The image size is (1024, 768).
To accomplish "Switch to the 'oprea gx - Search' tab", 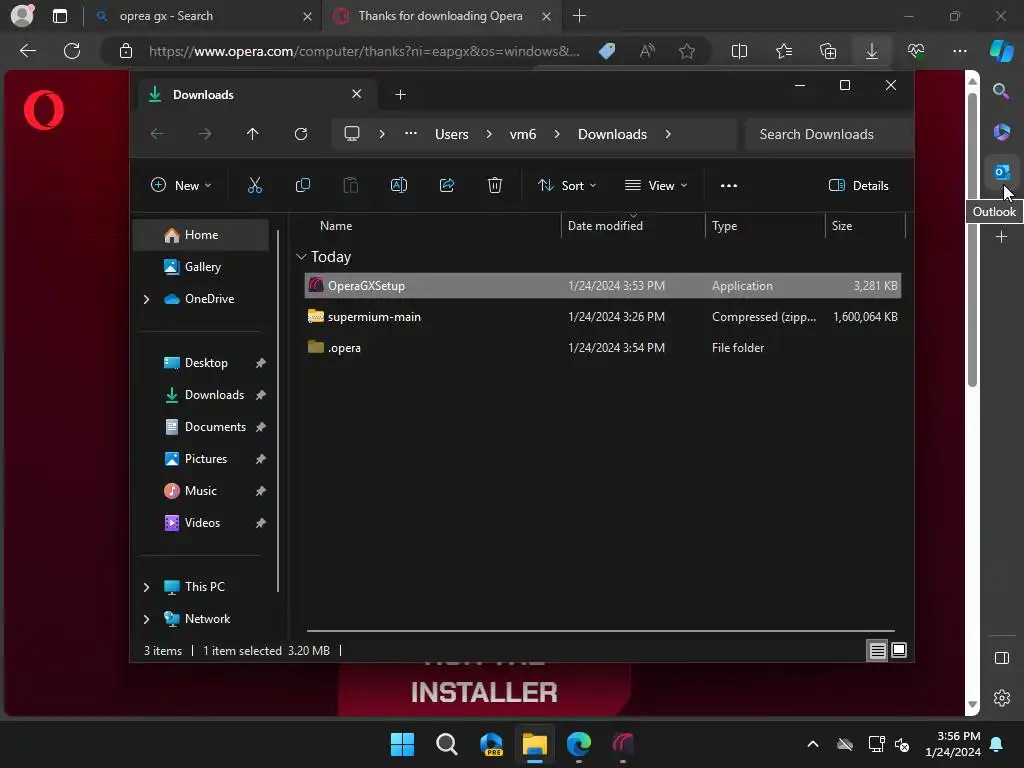I will click(x=202, y=16).
